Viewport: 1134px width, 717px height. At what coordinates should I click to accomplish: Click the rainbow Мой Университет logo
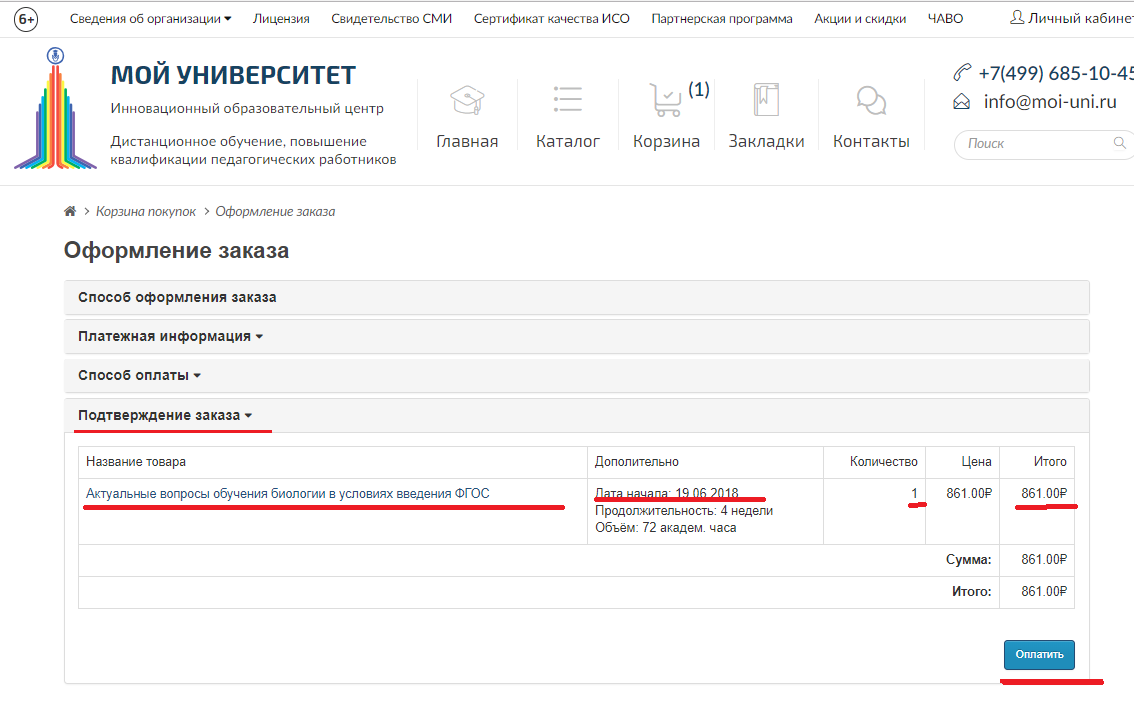[x=55, y=110]
